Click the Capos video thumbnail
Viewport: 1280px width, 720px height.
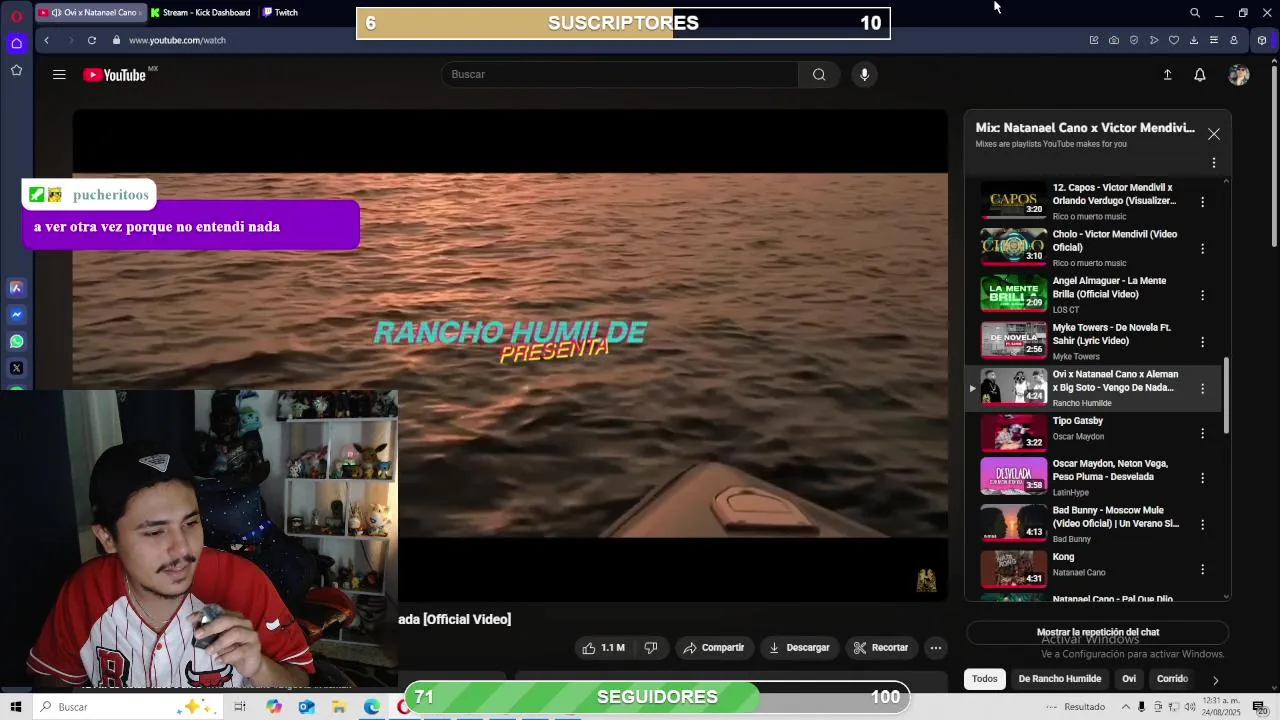click(x=1014, y=199)
